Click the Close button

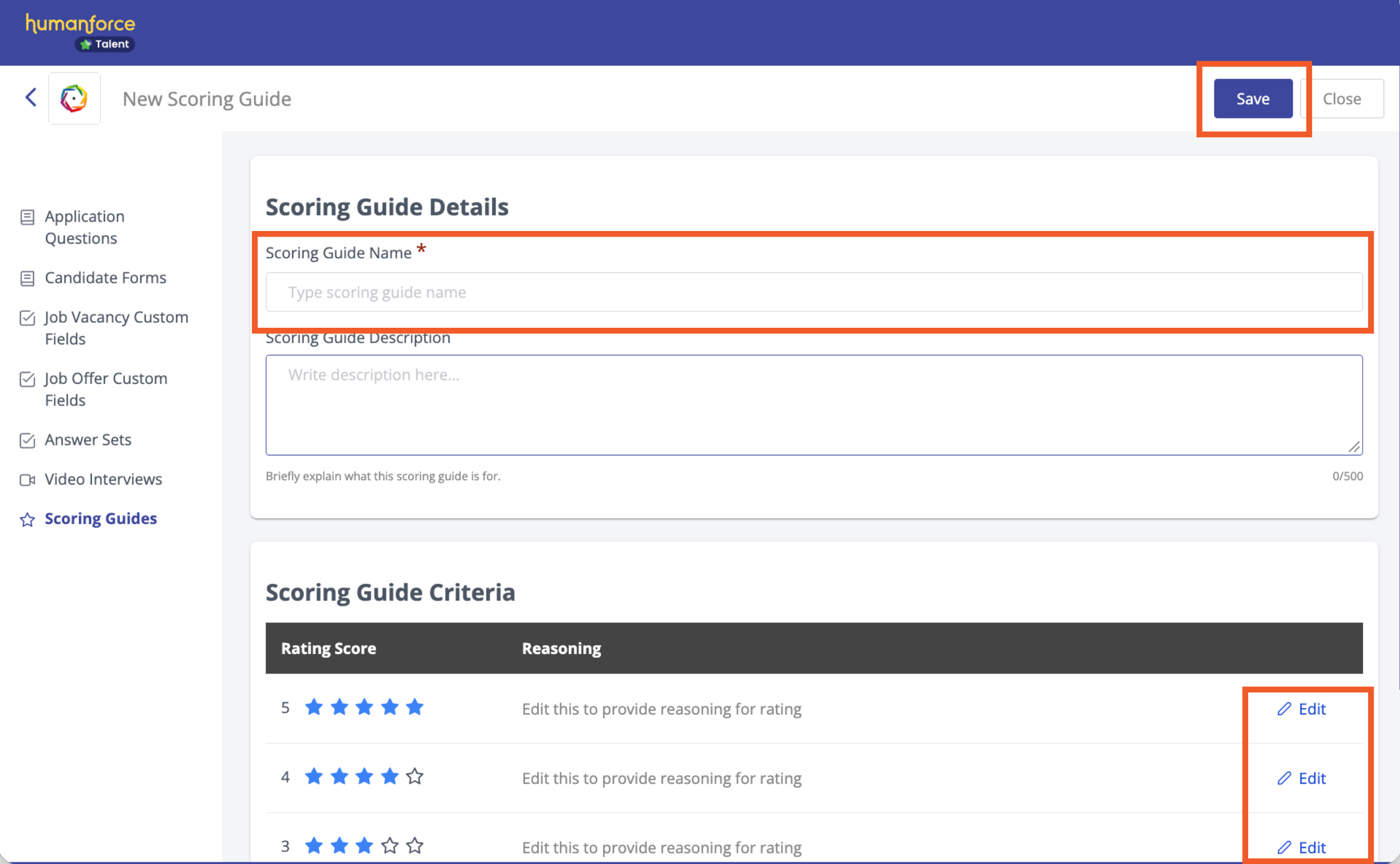[1342, 99]
